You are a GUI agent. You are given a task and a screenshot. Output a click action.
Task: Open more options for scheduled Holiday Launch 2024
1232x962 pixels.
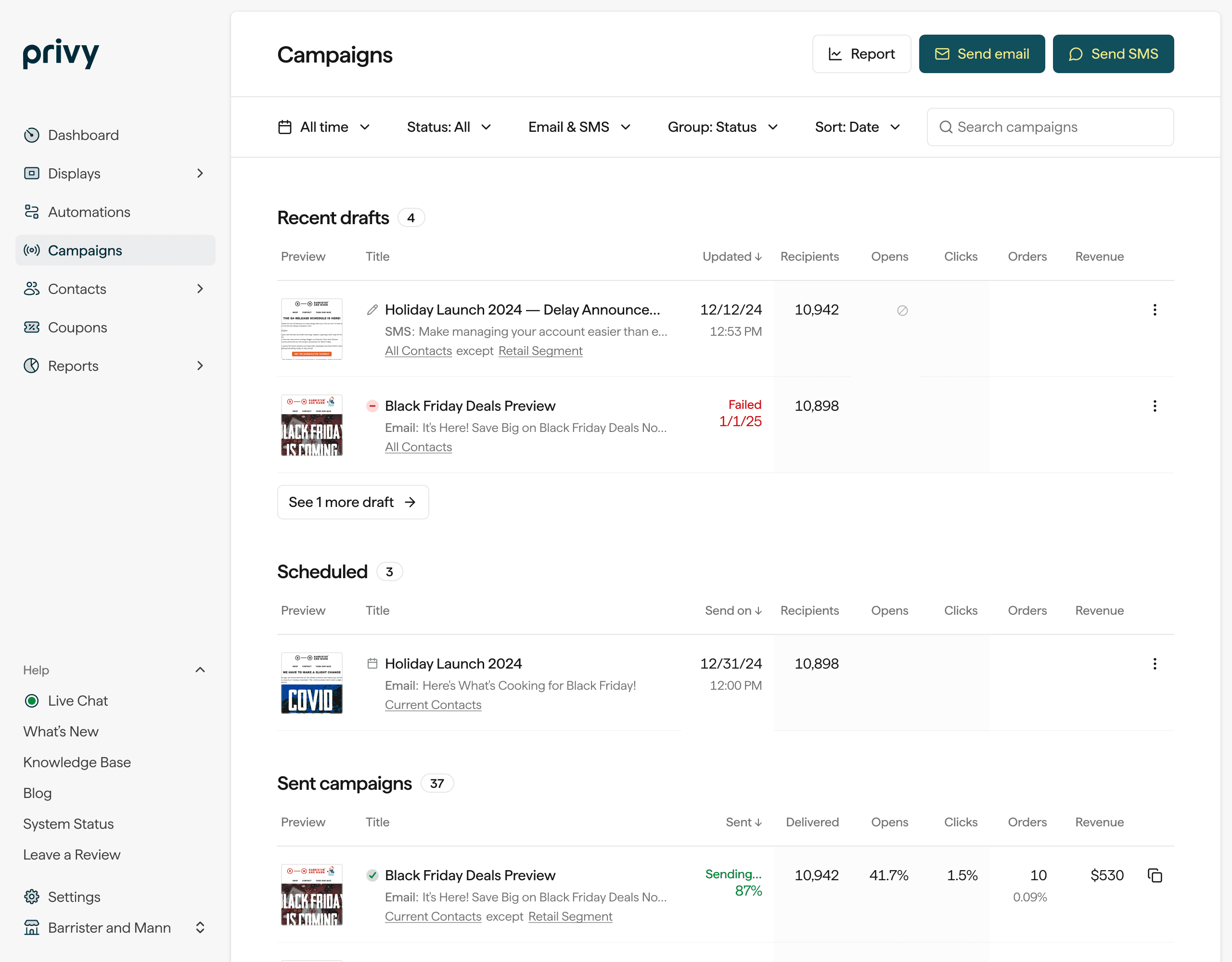(x=1154, y=663)
